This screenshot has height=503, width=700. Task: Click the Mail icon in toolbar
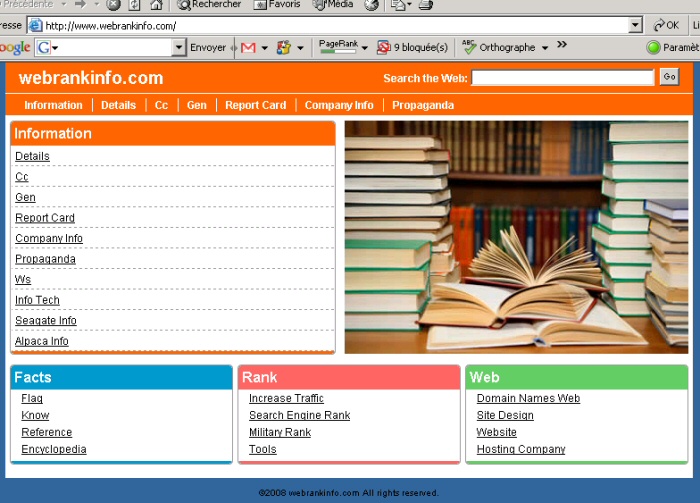[398, 4]
